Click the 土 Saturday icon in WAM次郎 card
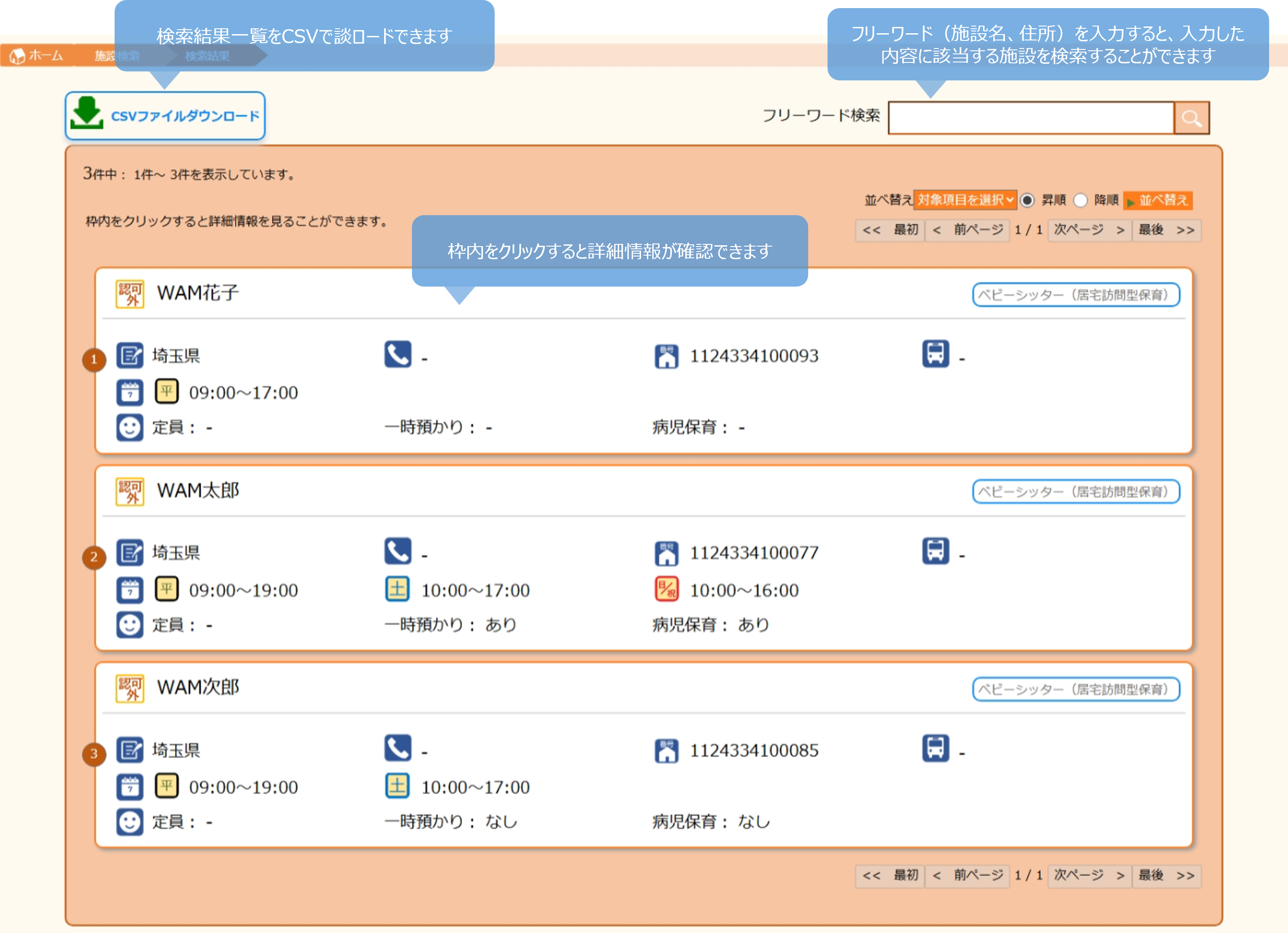 point(397,786)
